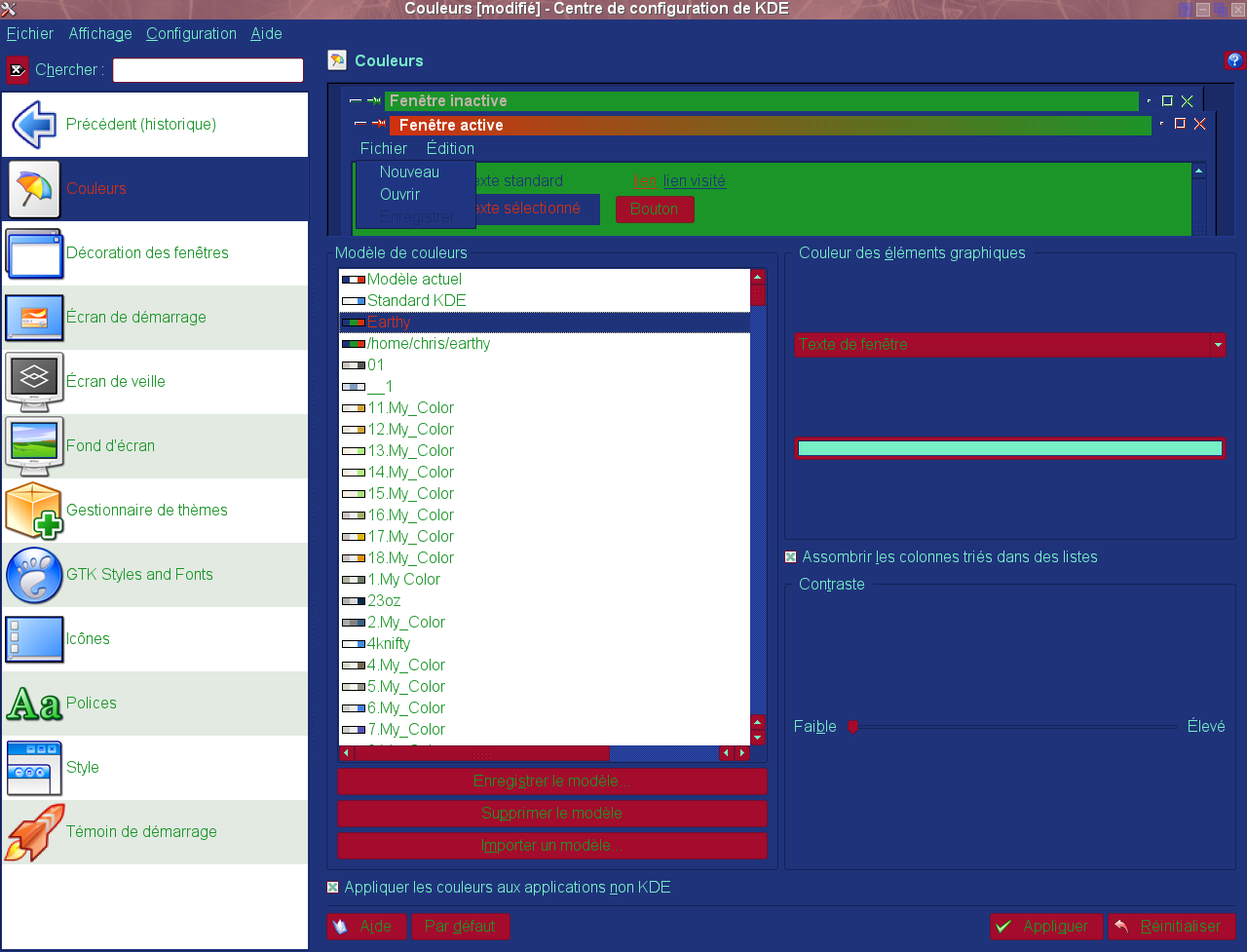This screenshot has width=1247, height=952.
Task: Click the Précédent (historique) back arrow icon
Action: 34,125
